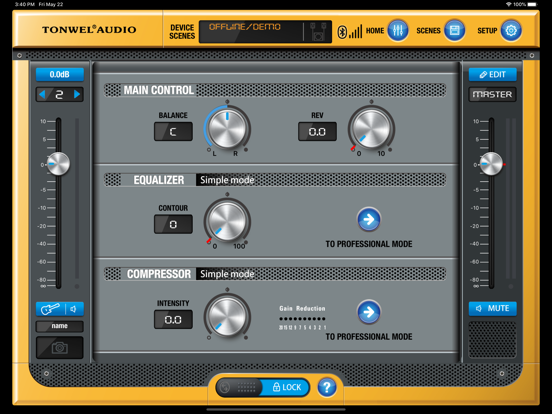Click the 0.0dB level display
This screenshot has width=552, height=414.
tap(60, 74)
